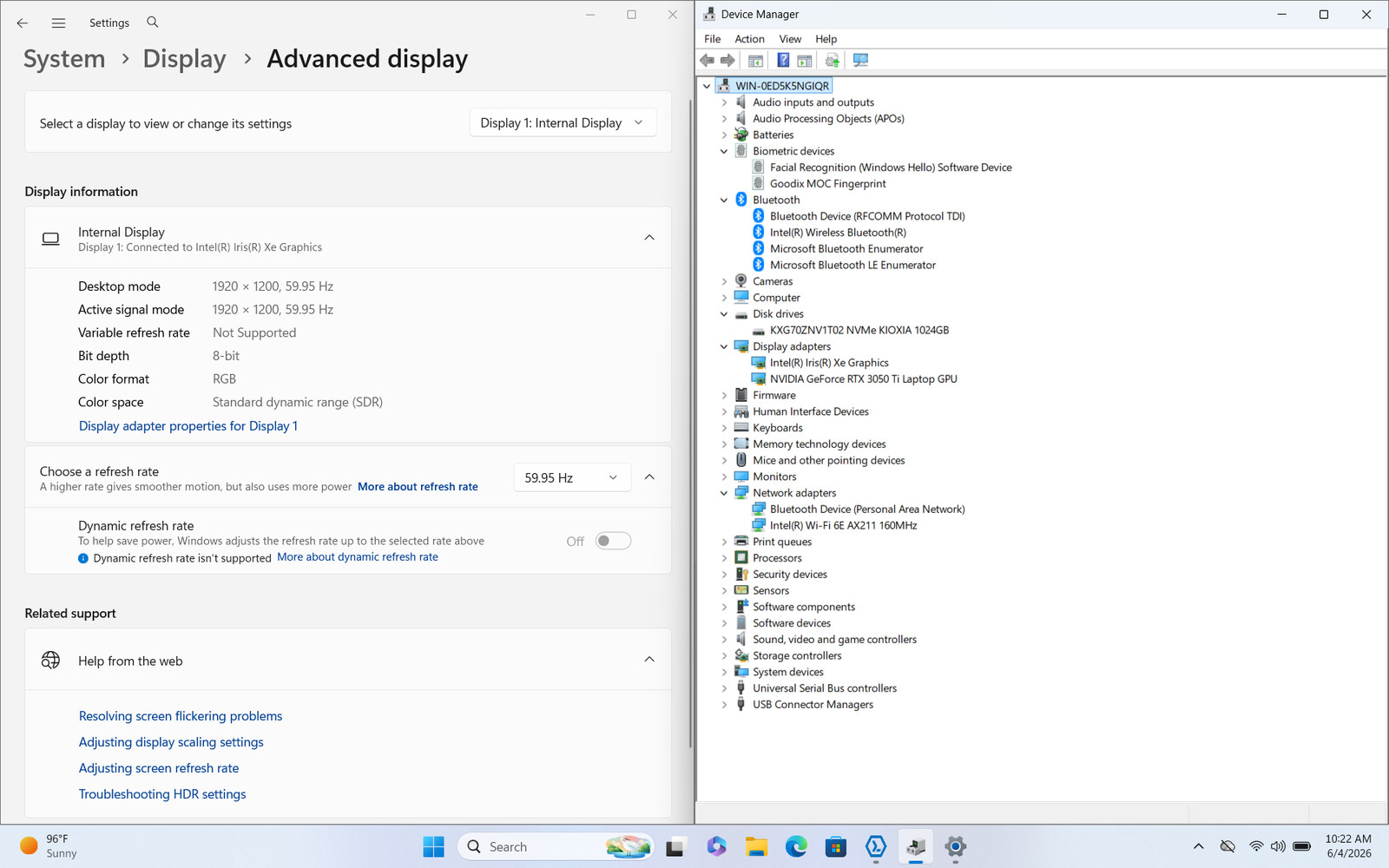Screen dimensions: 1389x868
Task: Select Facial Recognition (Windows Hello) Software Device
Action: tap(891, 168)
